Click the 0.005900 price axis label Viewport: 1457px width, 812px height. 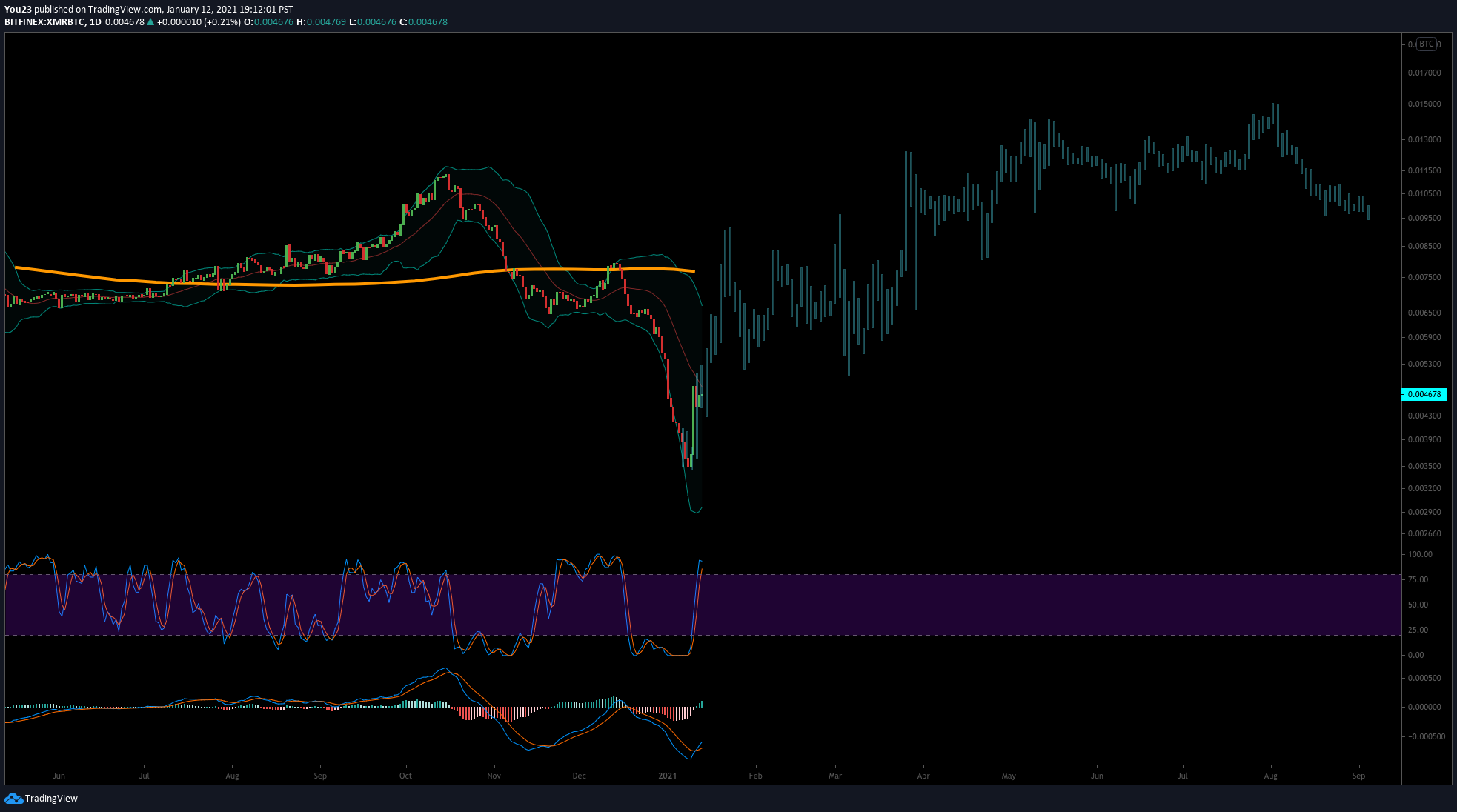[x=1424, y=337]
